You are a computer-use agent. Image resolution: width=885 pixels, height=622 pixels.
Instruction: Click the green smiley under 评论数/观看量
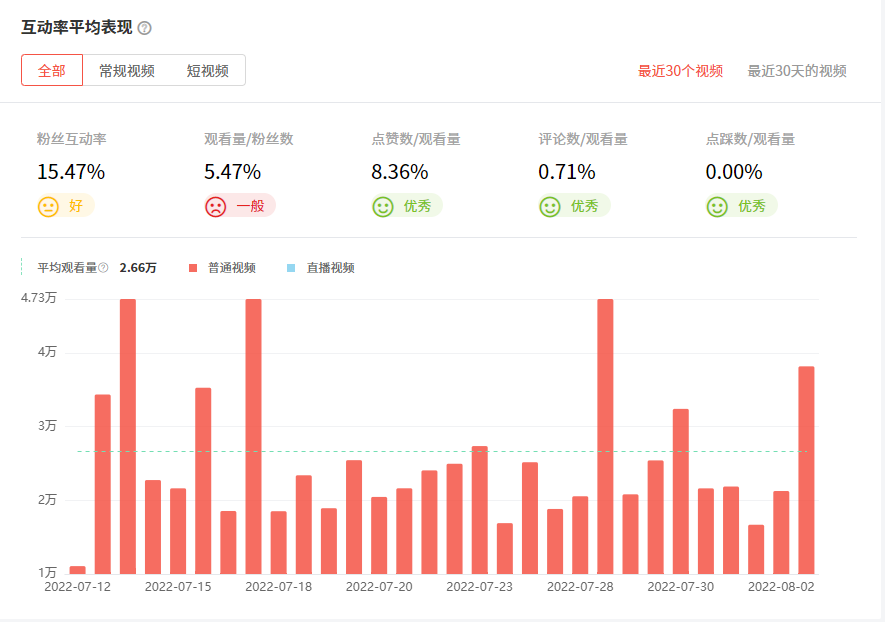pyautogui.click(x=550, y=207)
